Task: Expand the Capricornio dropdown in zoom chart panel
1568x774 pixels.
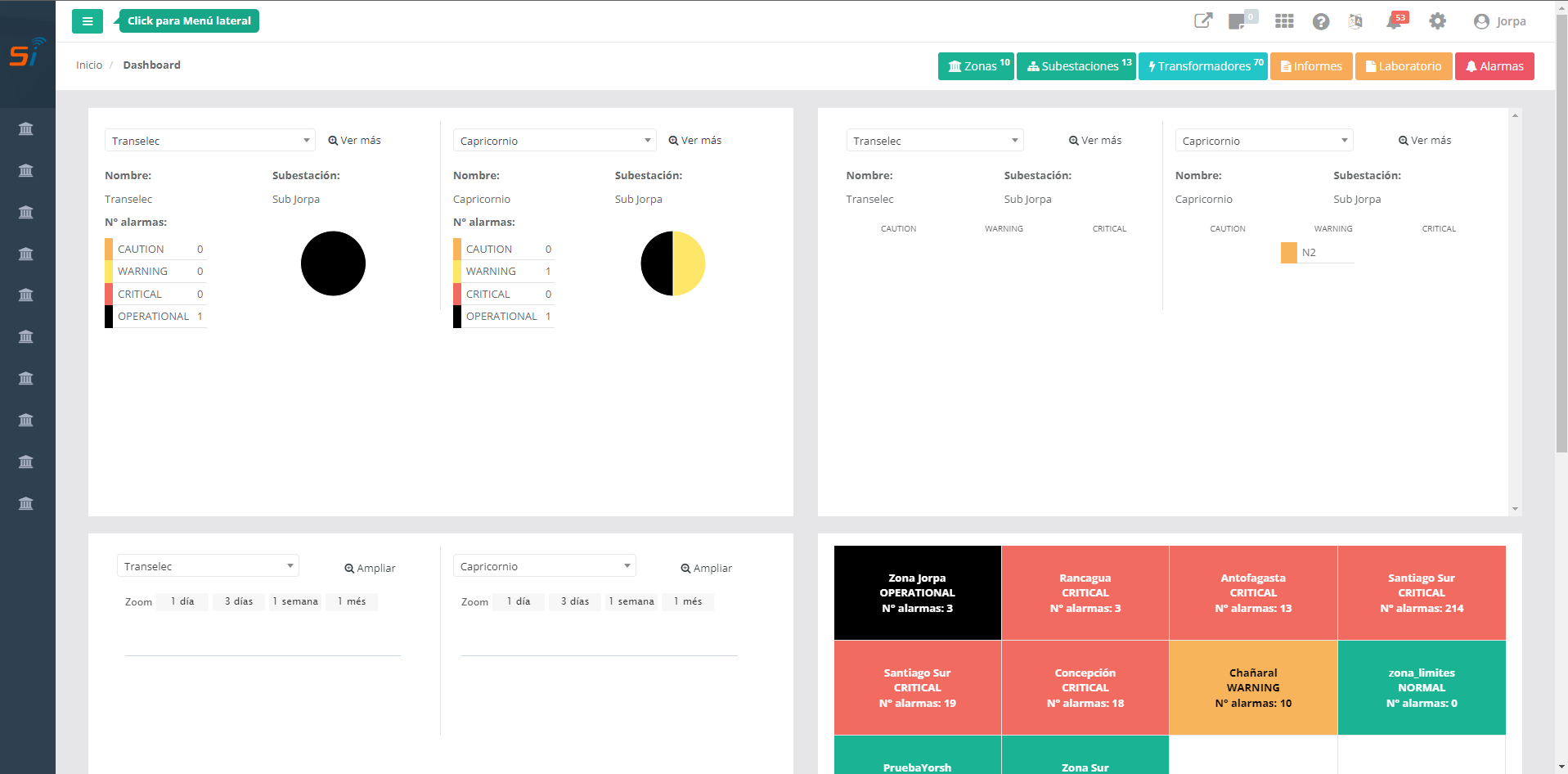Action: [x=545, y=566]
